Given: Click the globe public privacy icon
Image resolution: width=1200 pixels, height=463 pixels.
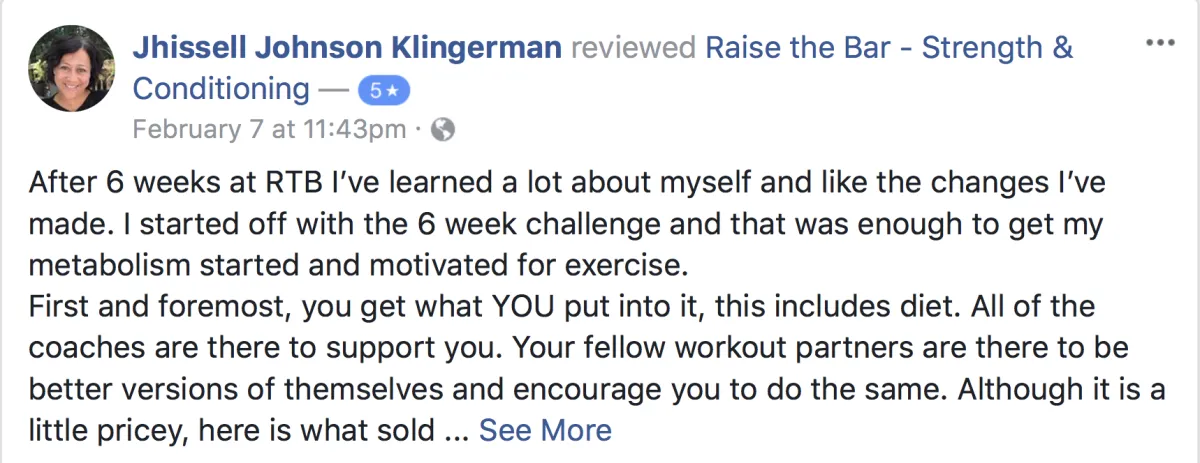Looking at the screenshot, I should 445,129.
